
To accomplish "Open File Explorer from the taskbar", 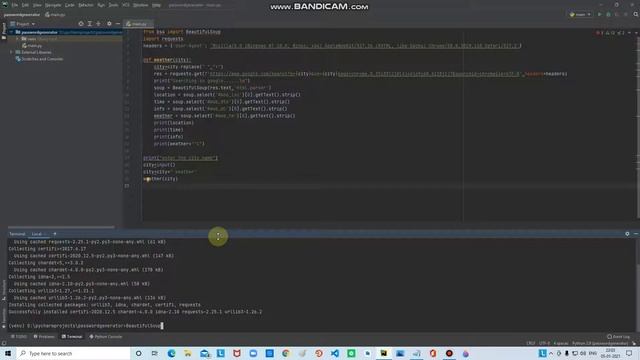I will [x=187, y=353].
